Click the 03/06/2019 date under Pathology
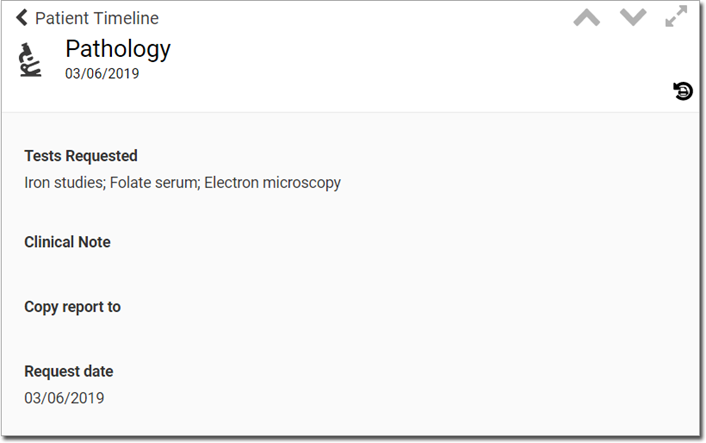 point(102,73)
